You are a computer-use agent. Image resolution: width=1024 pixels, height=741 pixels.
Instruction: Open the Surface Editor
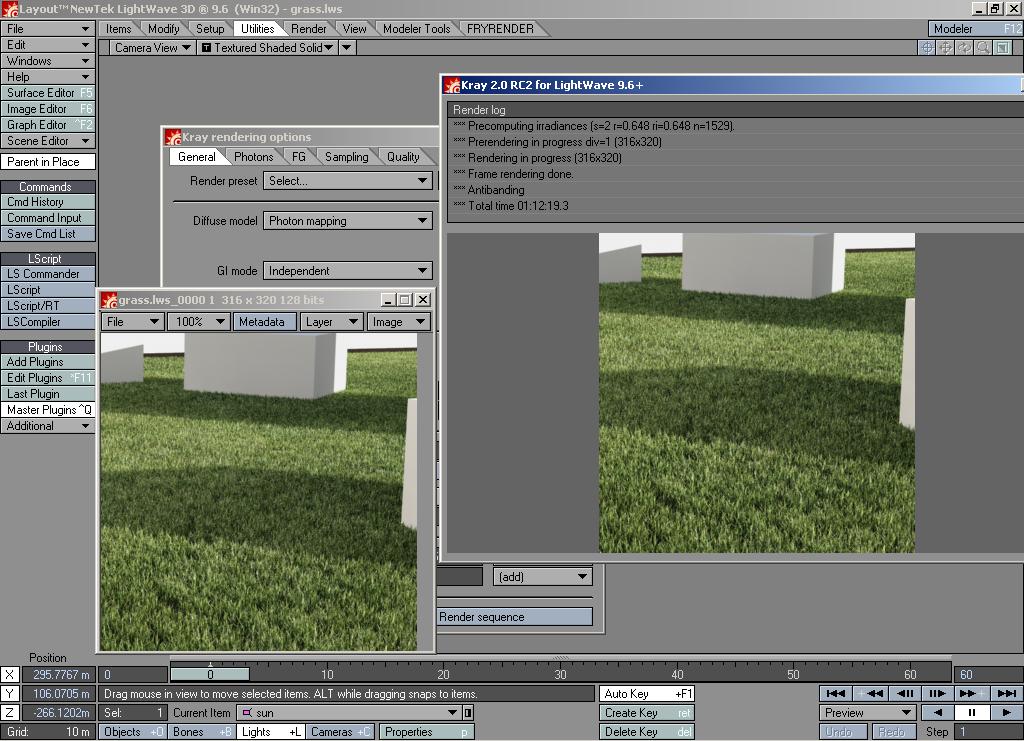tap(48, 93)
